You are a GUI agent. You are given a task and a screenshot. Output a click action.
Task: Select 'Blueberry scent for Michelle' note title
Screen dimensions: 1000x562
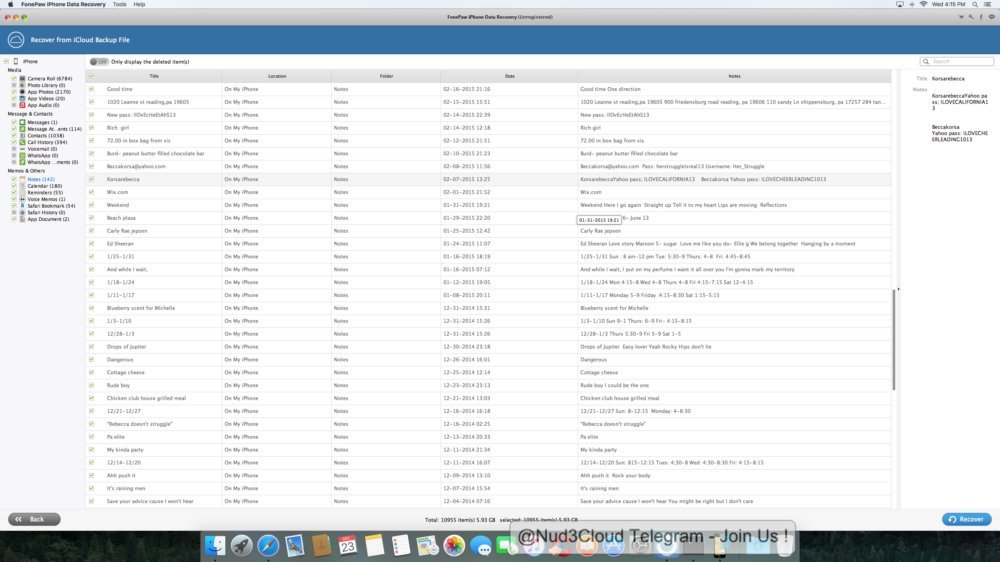[x=141, y=308]
